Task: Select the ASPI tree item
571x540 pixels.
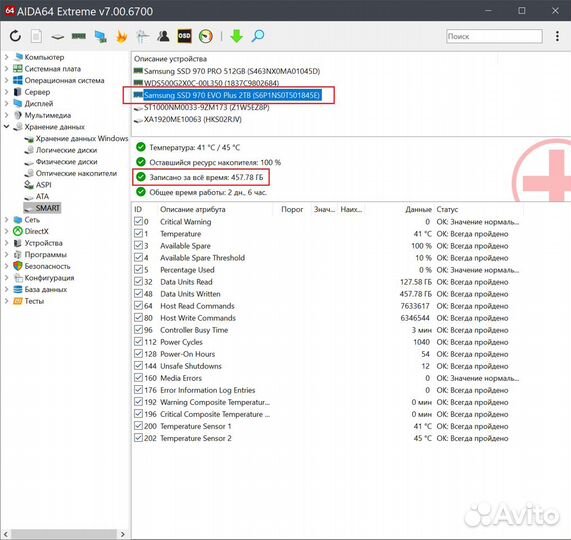Action: 43,185
